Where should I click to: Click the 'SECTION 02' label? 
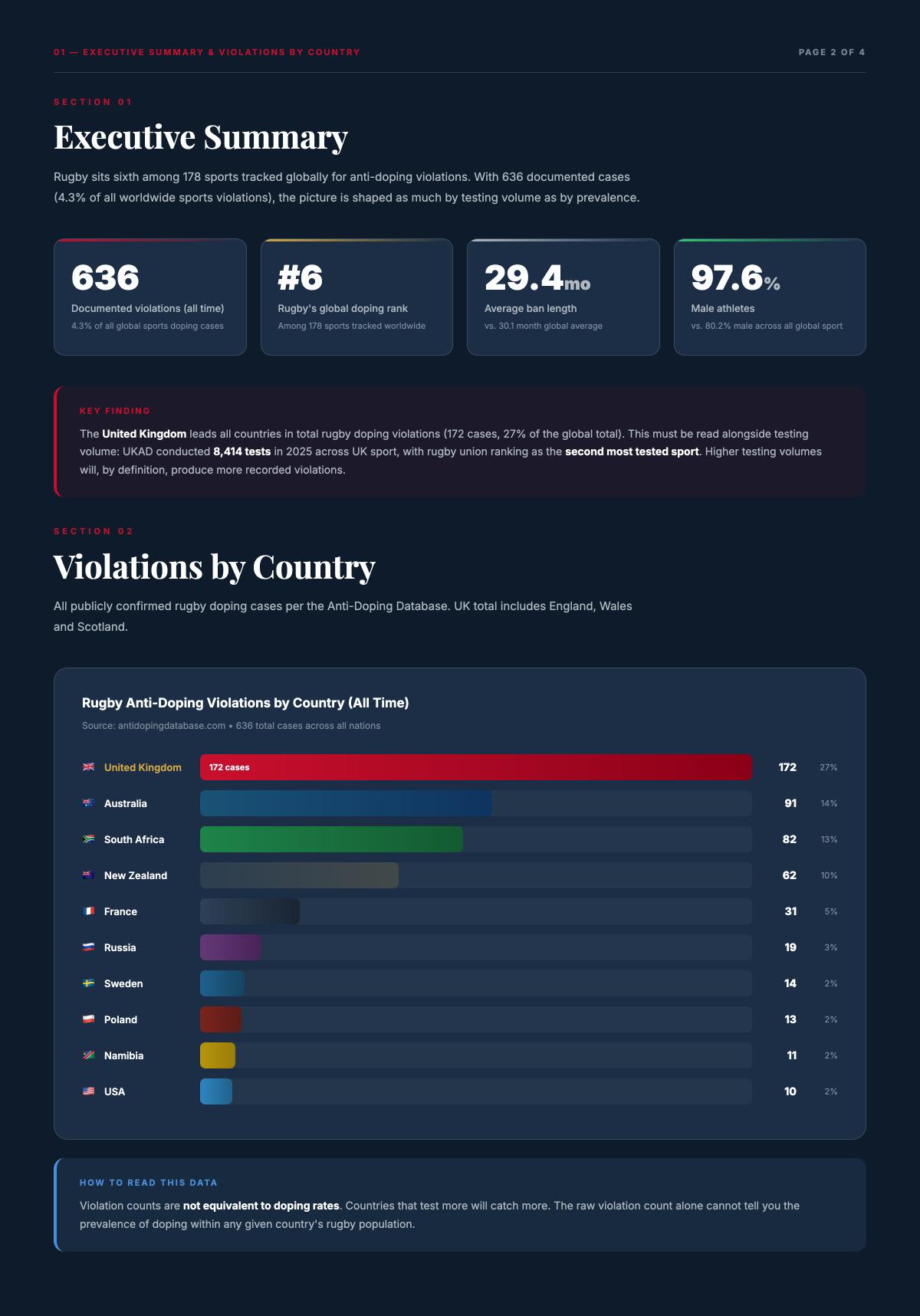[x=94, y=531]
